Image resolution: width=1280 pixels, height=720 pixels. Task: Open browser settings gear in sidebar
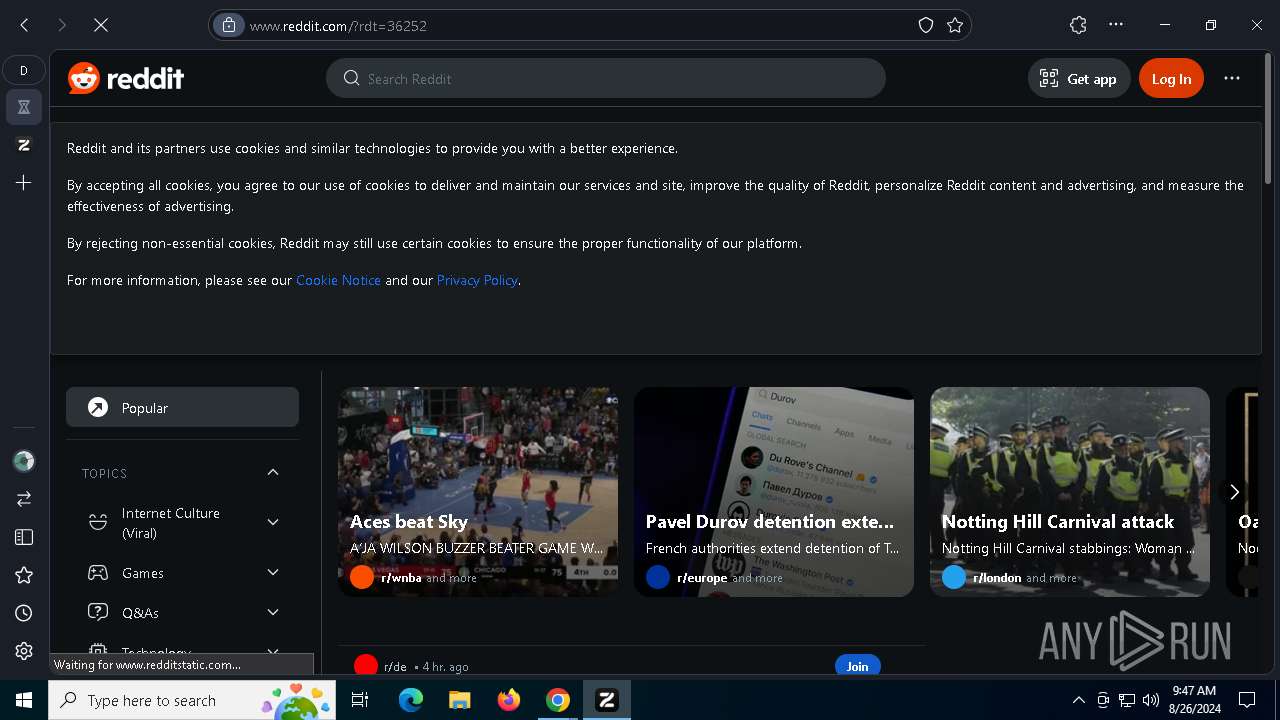coord(24,651)
